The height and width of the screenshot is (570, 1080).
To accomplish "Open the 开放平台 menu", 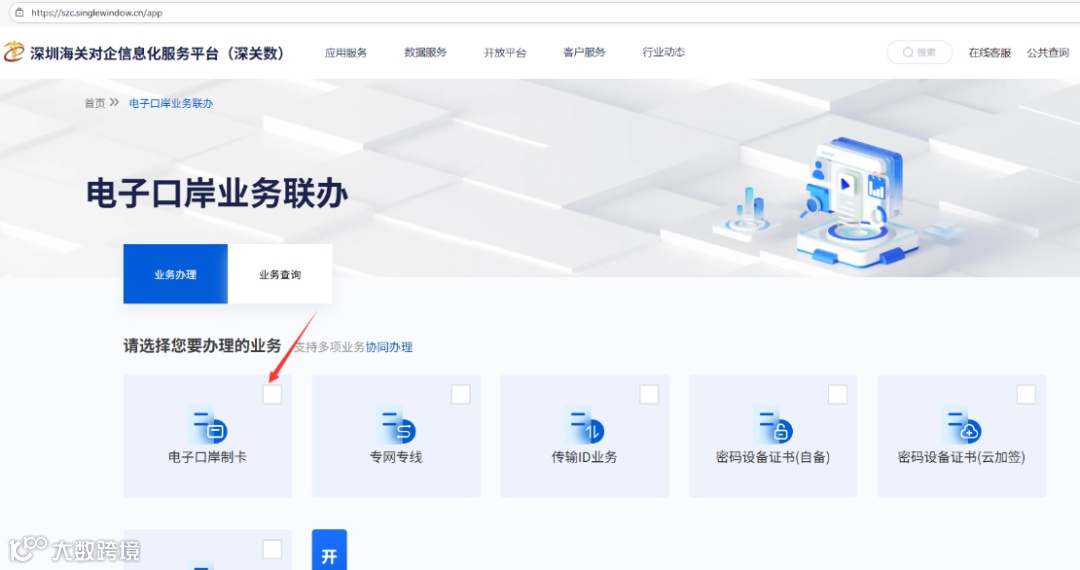I will (x=505, y=52).
